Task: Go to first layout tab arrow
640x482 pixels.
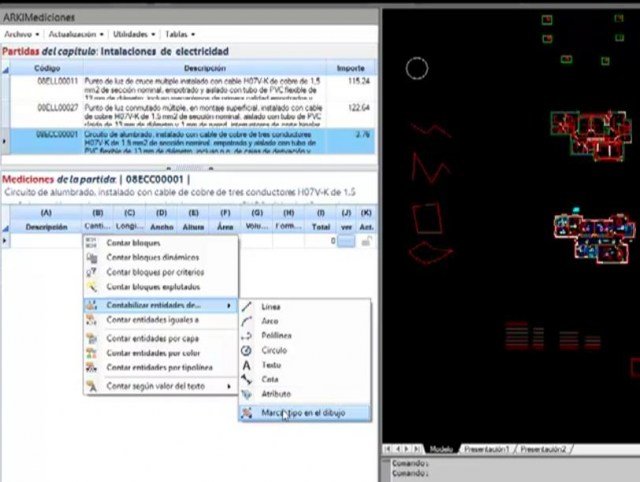Action: (x=388, y=449)
